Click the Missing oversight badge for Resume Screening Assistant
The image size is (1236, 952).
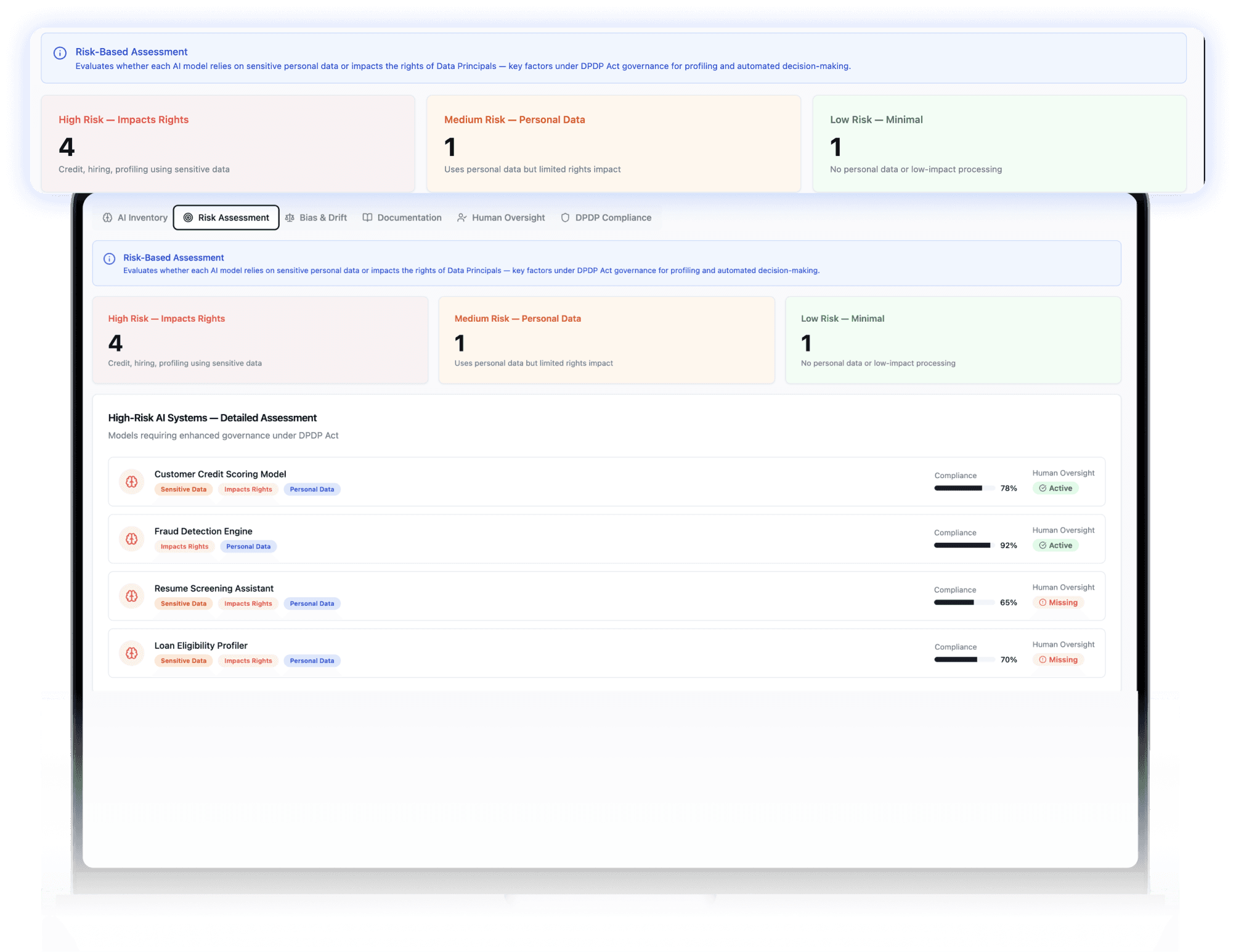point(1058,603)
